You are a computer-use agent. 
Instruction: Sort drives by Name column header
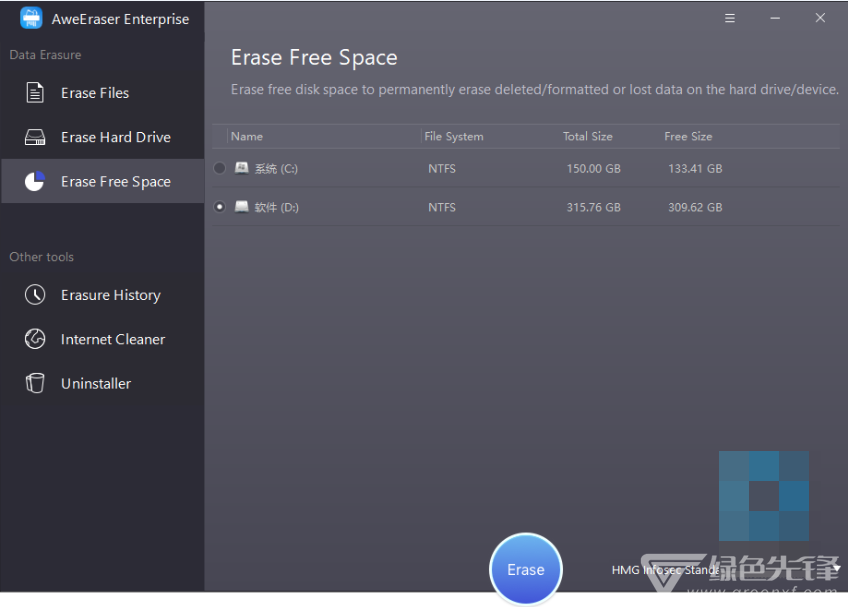coord(247,136)
